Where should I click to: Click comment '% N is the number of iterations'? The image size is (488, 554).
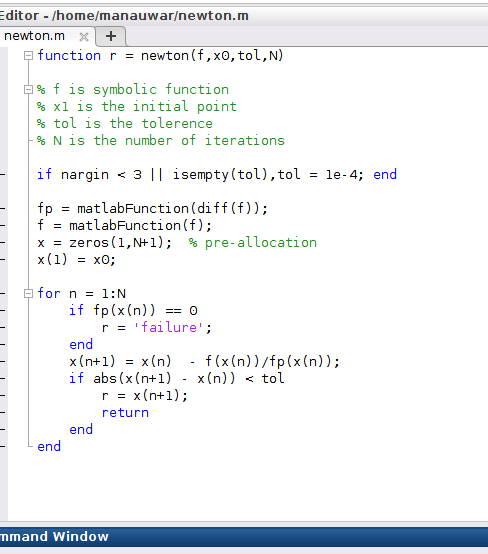(161, 141)
